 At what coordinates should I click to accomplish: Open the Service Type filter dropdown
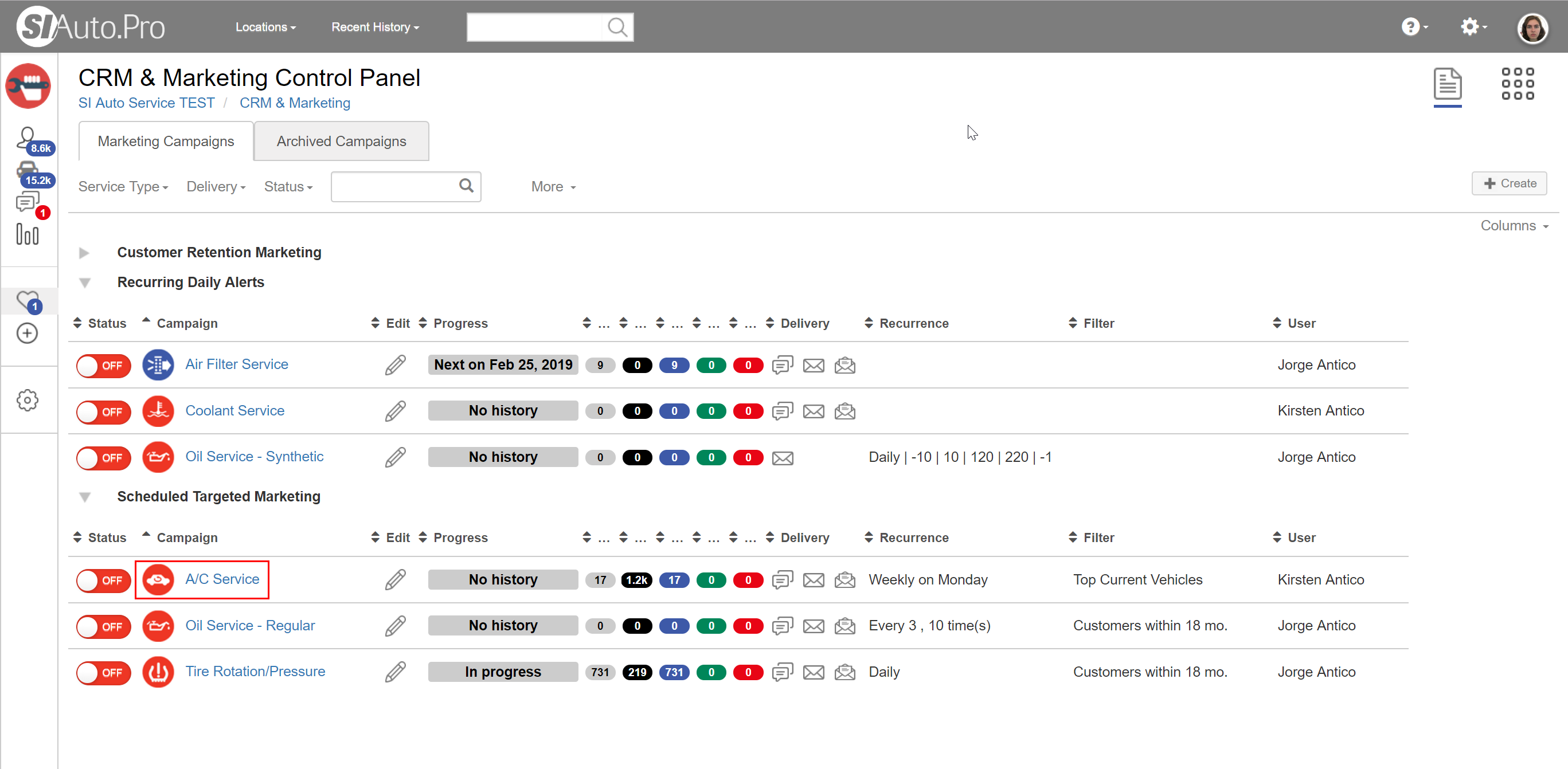[123, 187]
